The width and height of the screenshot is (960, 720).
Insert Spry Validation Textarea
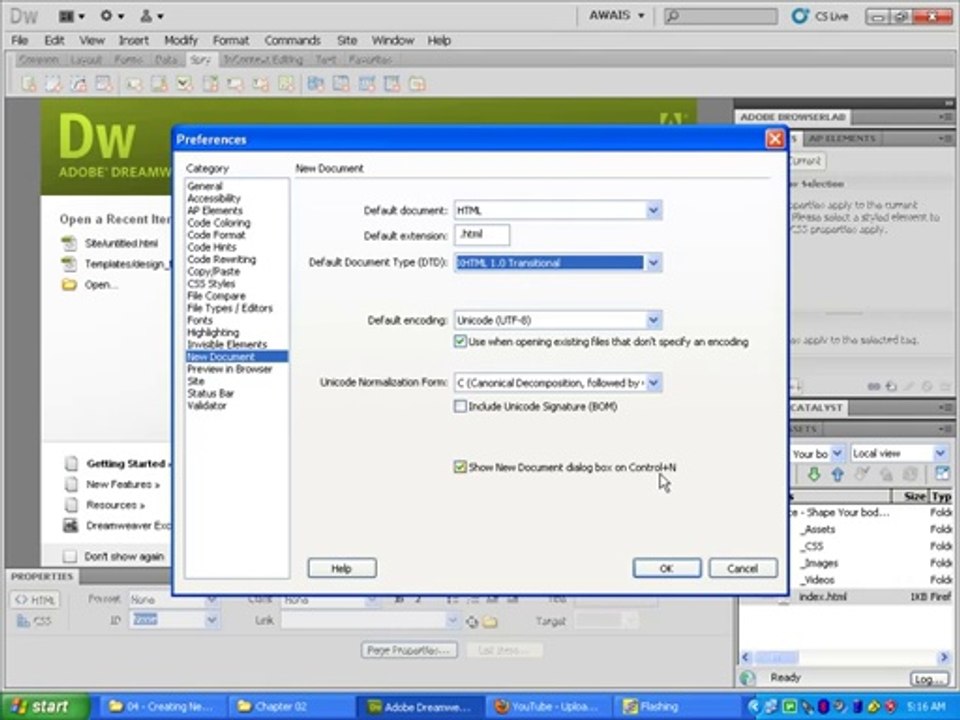point(159,84)
